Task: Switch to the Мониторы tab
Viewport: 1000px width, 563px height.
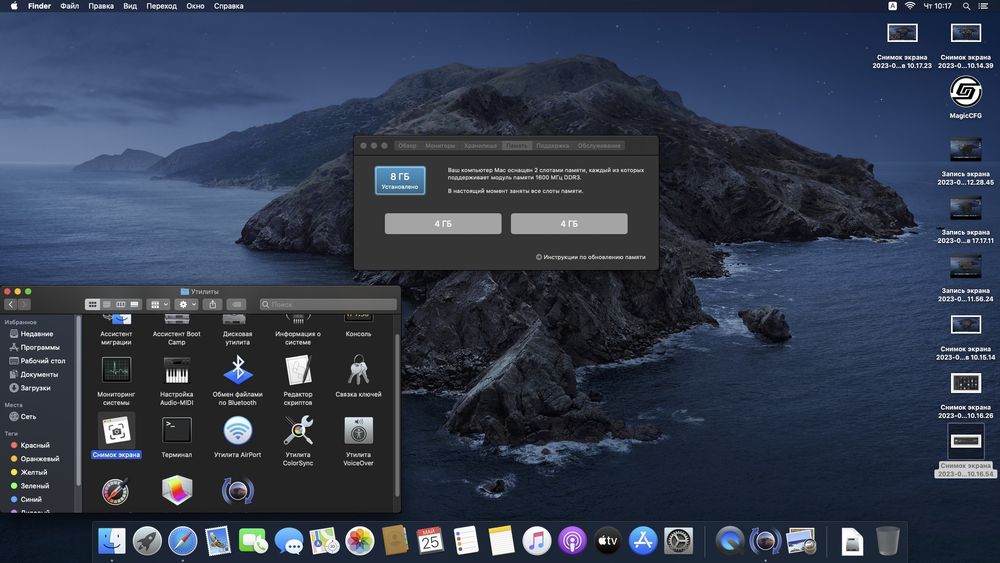Action: coord(440,145)
